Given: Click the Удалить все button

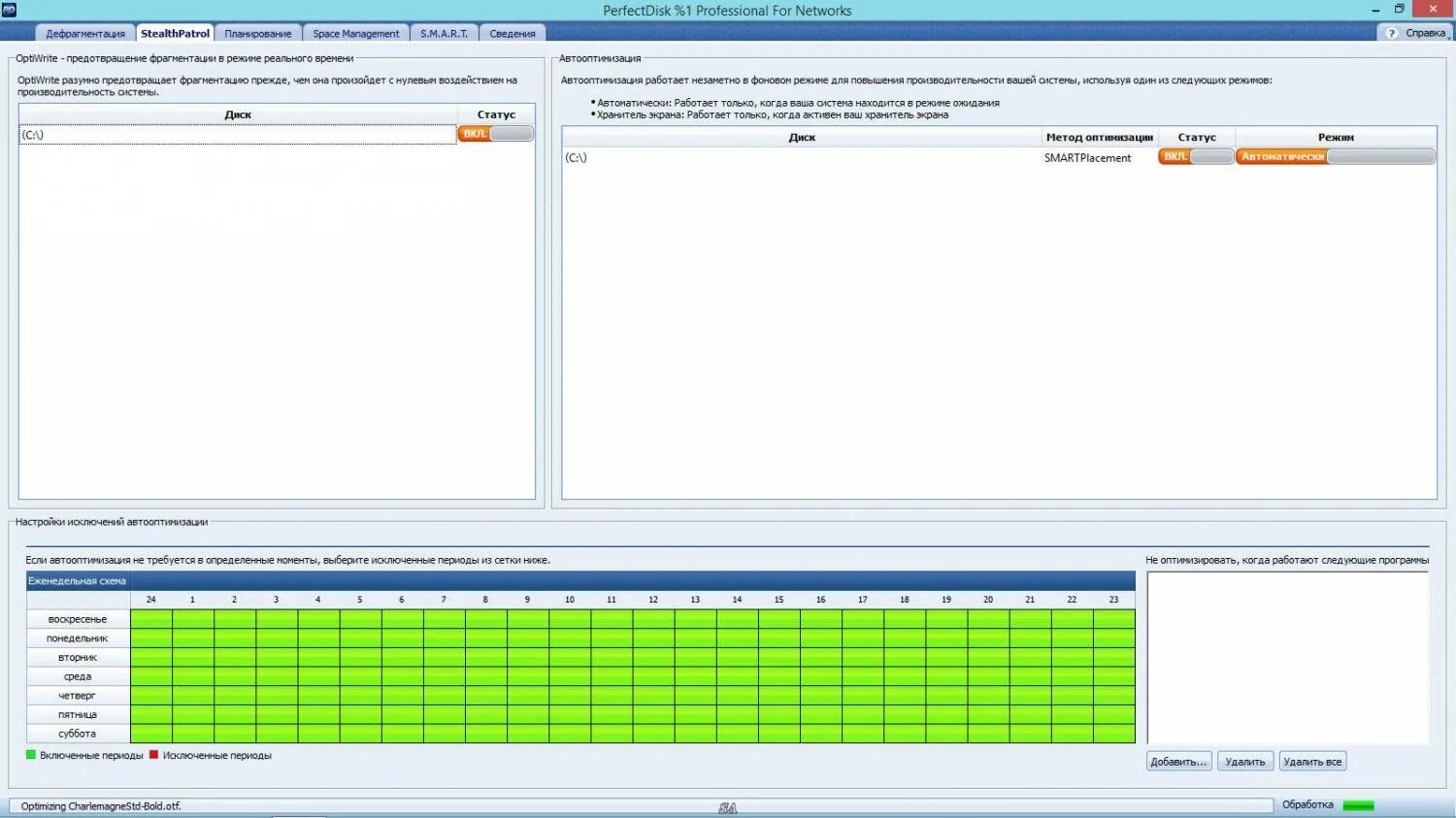Looking at the screenshot, I should point(1312,762).
